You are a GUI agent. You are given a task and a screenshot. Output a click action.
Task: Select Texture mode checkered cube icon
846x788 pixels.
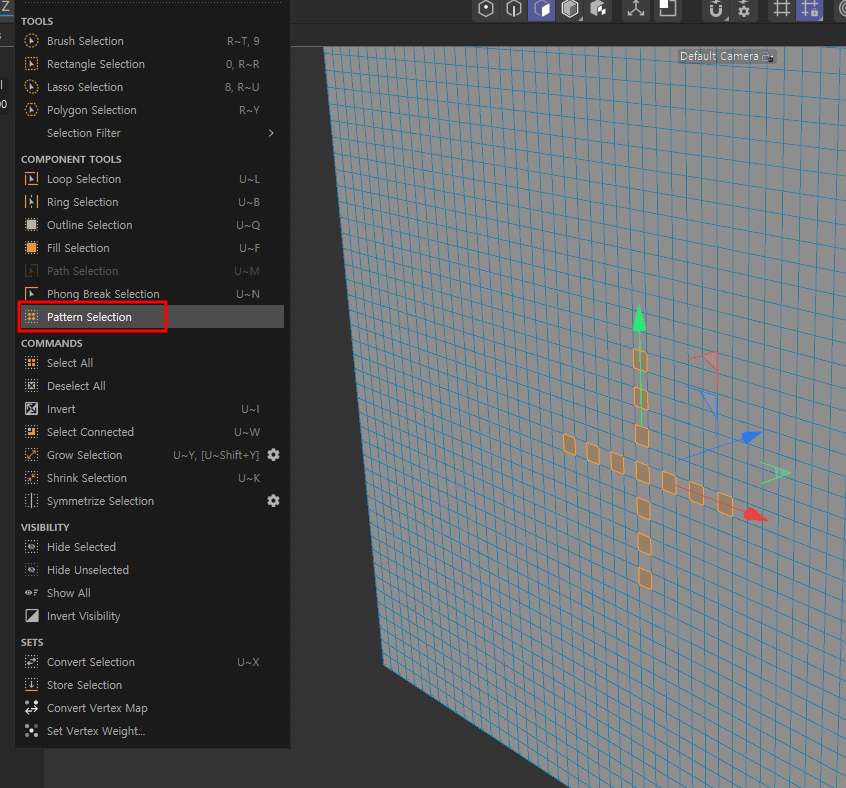pos(598,9)
